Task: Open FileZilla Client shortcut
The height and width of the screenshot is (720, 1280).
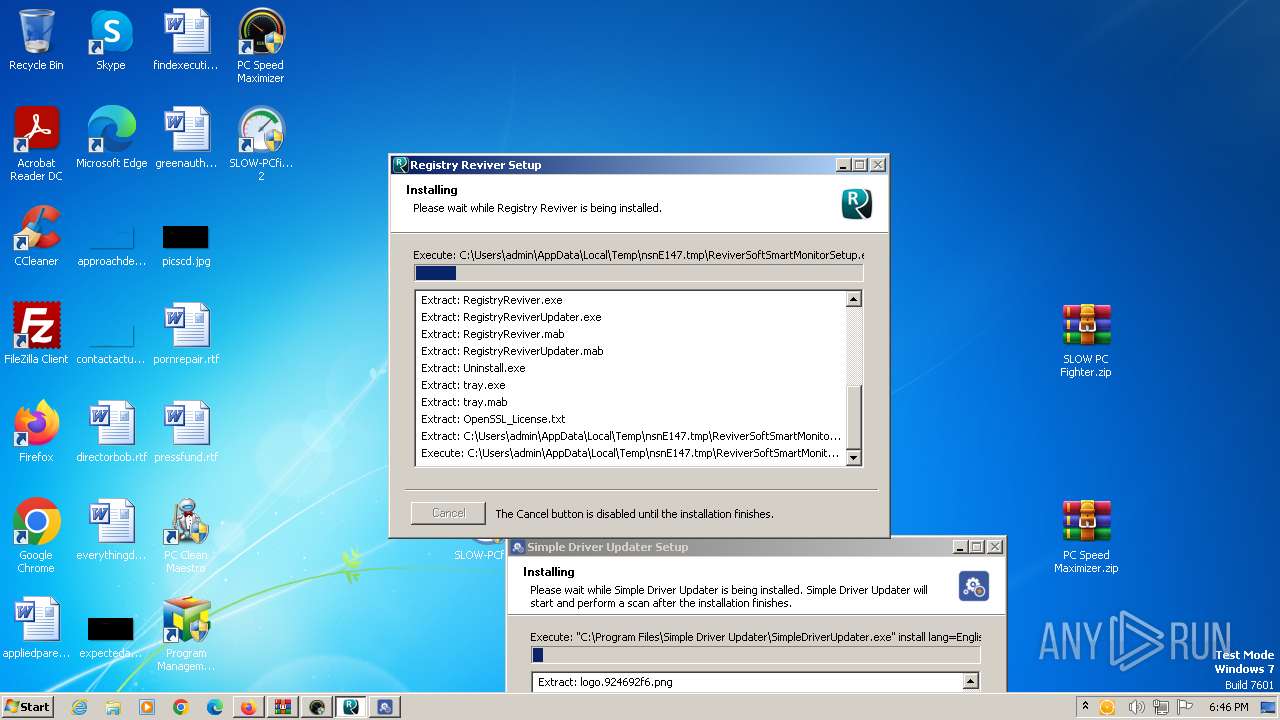Action: click(x=36, y=334)
